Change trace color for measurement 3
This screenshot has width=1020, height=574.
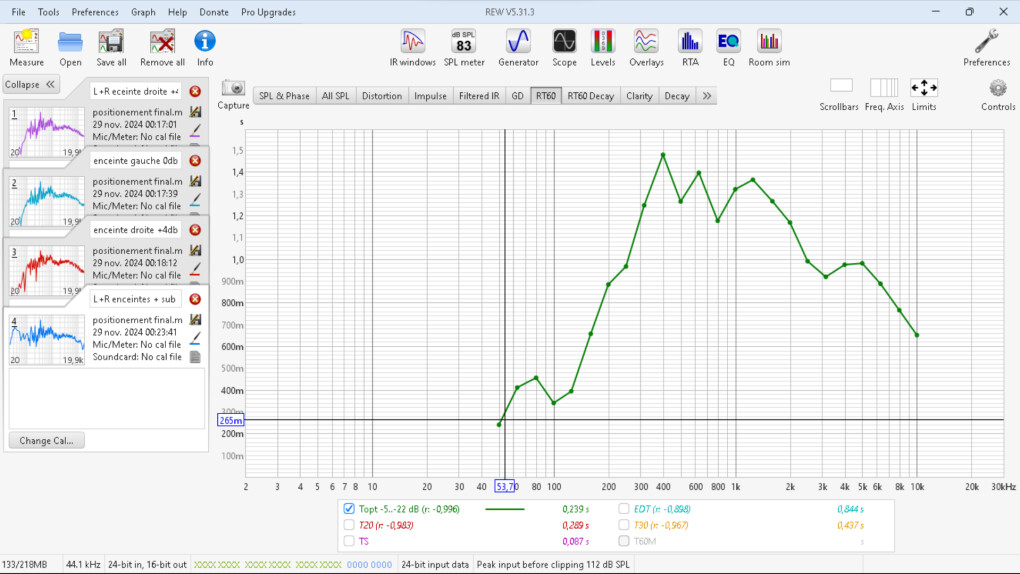195,269
